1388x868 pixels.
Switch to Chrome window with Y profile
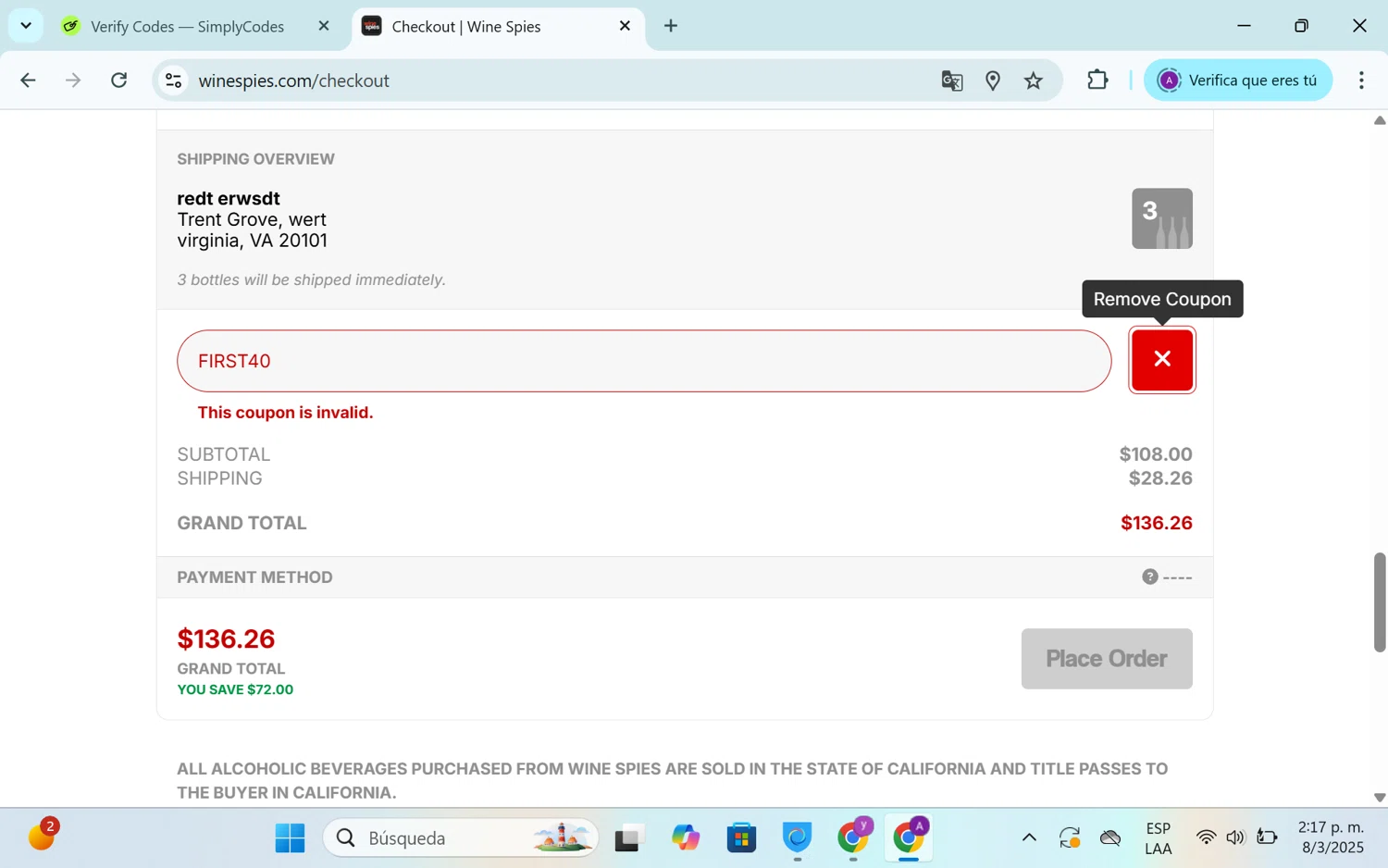coord(853,838)
